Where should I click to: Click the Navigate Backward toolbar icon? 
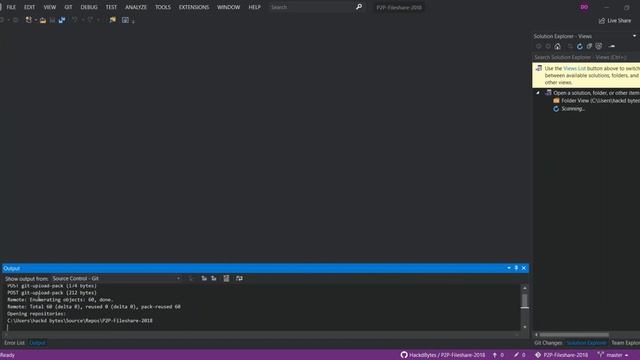[2, 20]
